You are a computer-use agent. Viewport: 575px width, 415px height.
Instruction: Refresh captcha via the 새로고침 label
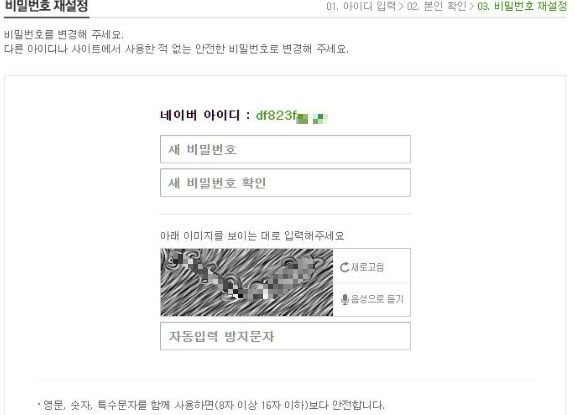click(367, 267)
